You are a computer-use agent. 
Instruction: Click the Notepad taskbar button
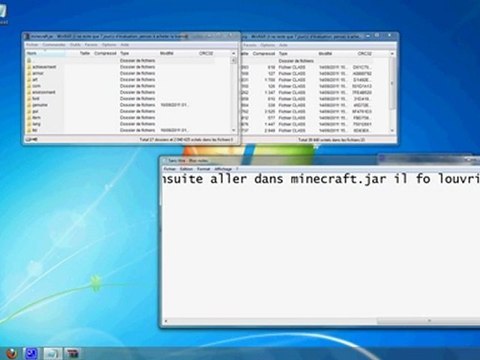pyautogui.click(x=53, y=353)
